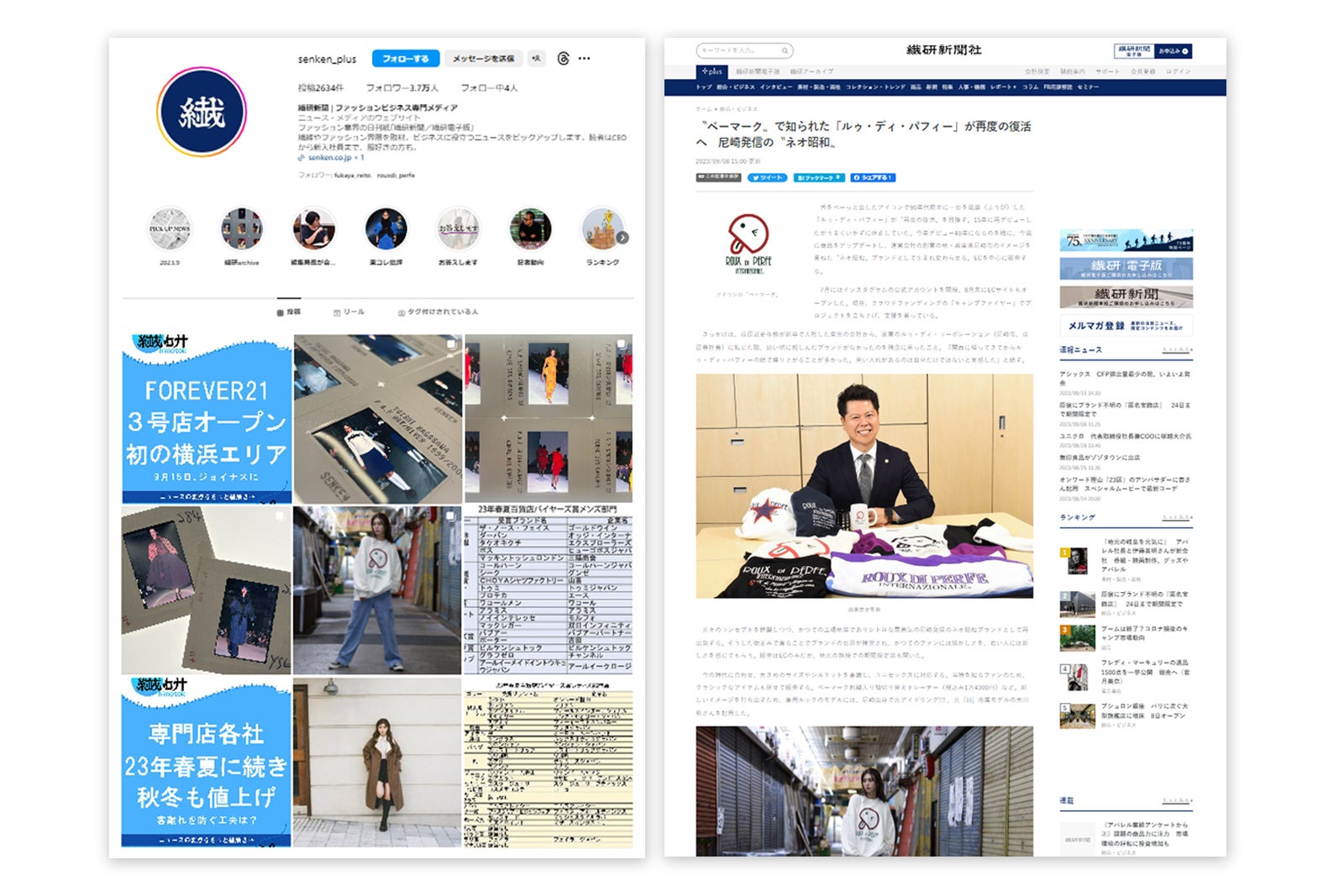The image size is (1344, 896).
Task: Select インタビュー in the navy menu bar
Action: point(775,87)
